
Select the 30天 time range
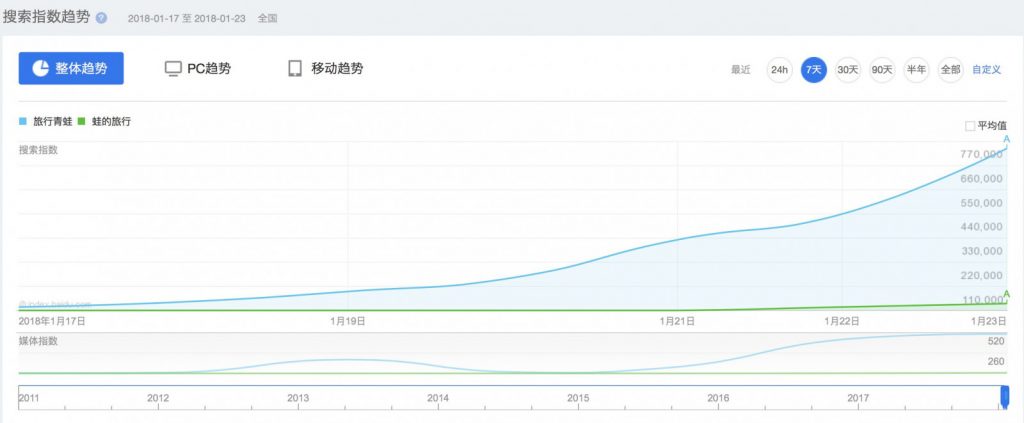848,70
